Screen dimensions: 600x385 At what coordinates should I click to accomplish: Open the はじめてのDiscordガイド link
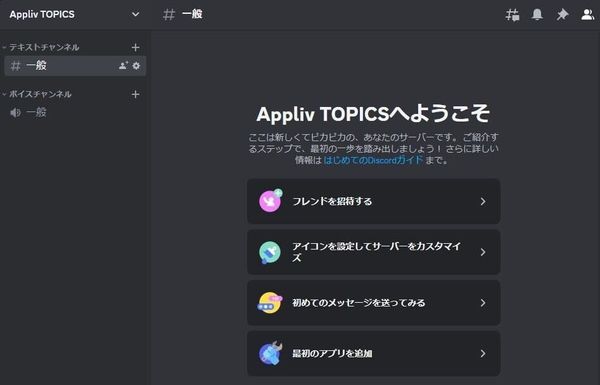coord(373,160)
